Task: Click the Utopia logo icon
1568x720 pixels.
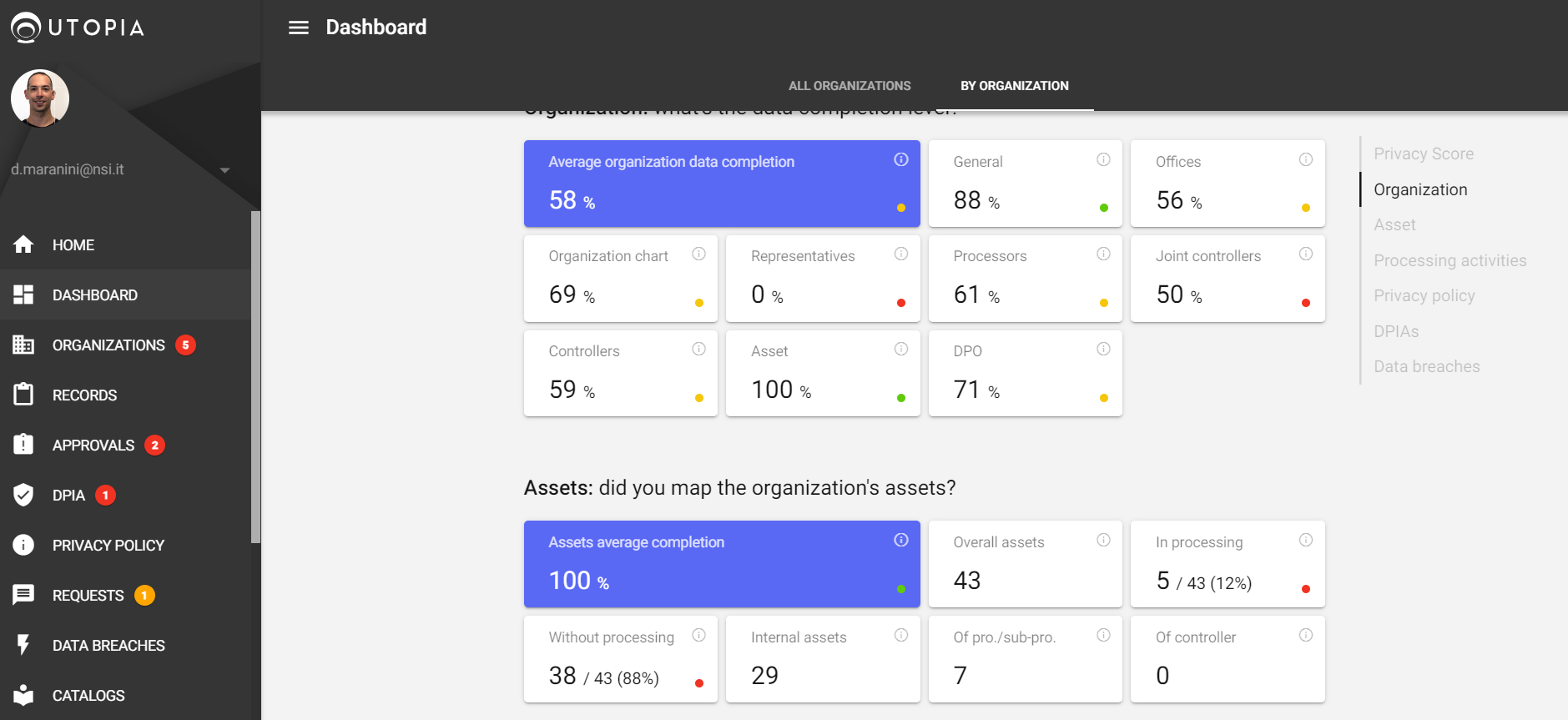Action: pos(25,28)
